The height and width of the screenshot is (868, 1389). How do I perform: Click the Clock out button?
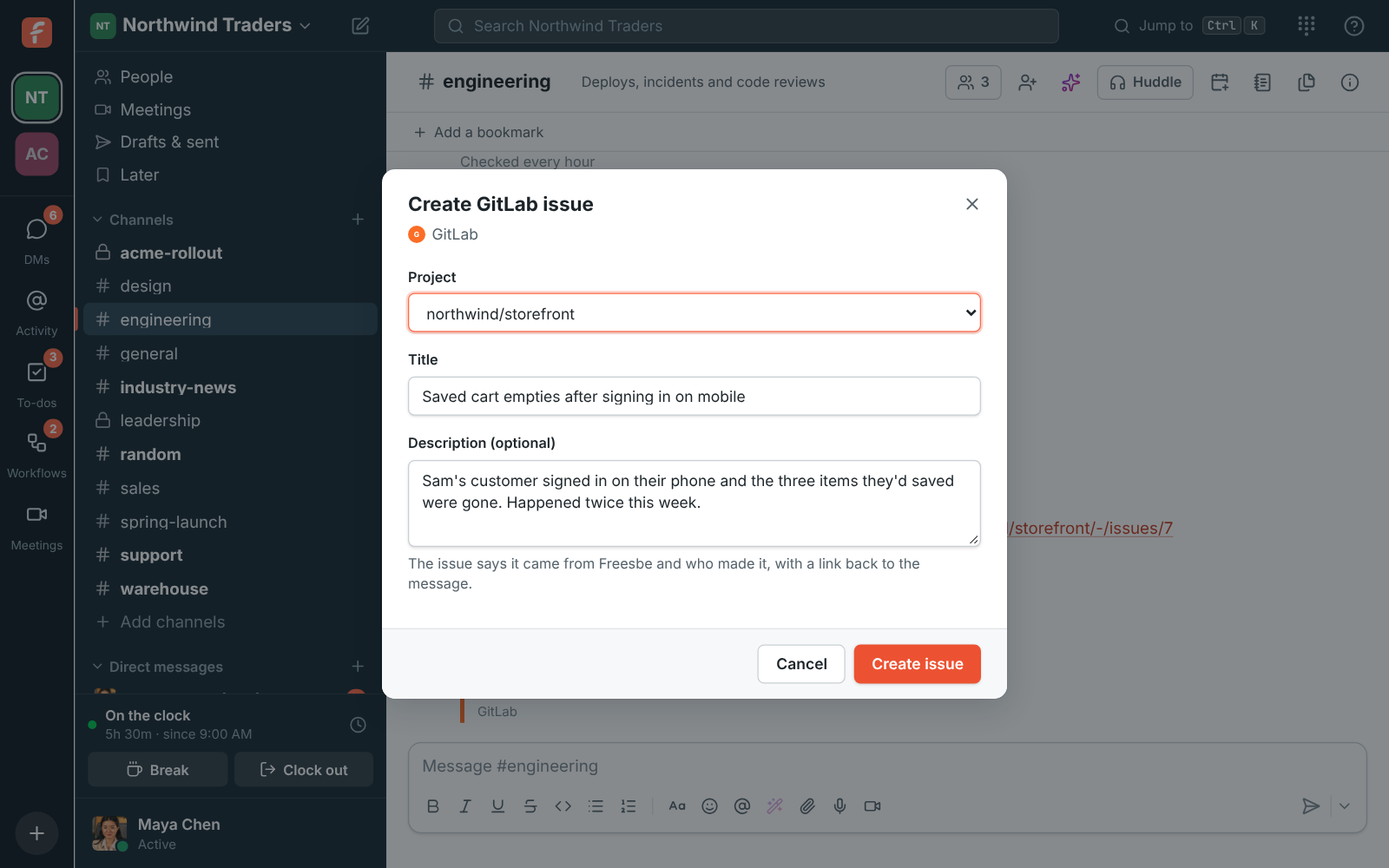(x=304, y=770)
